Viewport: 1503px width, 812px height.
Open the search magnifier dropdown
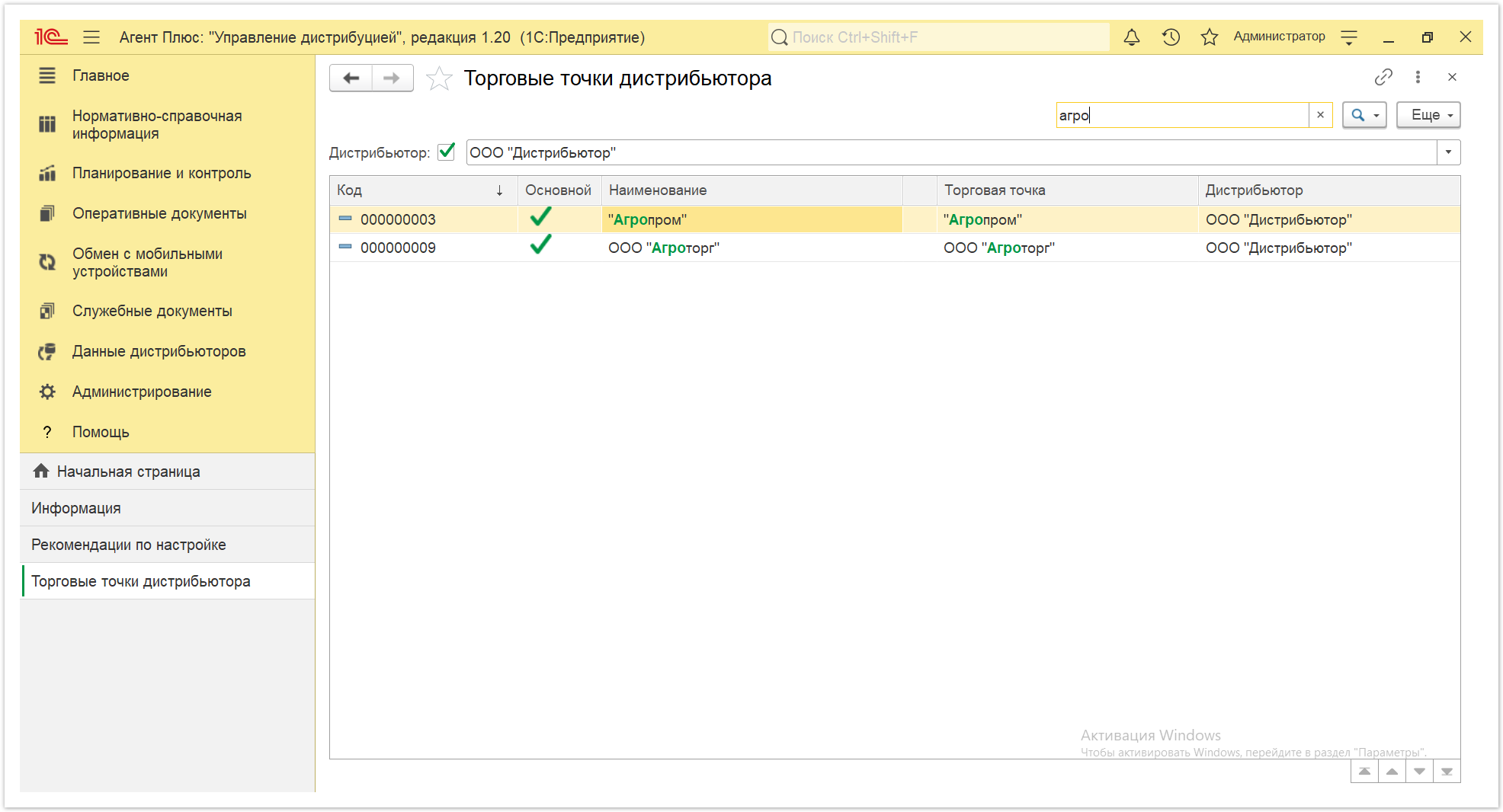[x=1364, y=115]
